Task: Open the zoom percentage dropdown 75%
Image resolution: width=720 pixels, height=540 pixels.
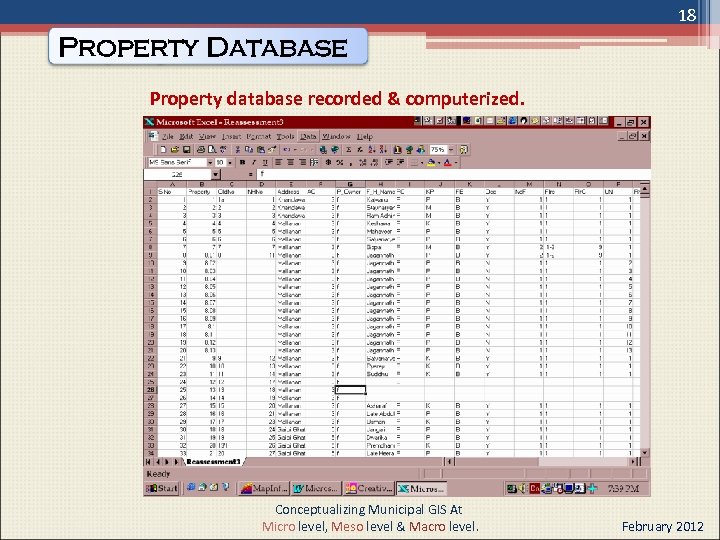Action: pyautogui.click(x=451, y=150)
